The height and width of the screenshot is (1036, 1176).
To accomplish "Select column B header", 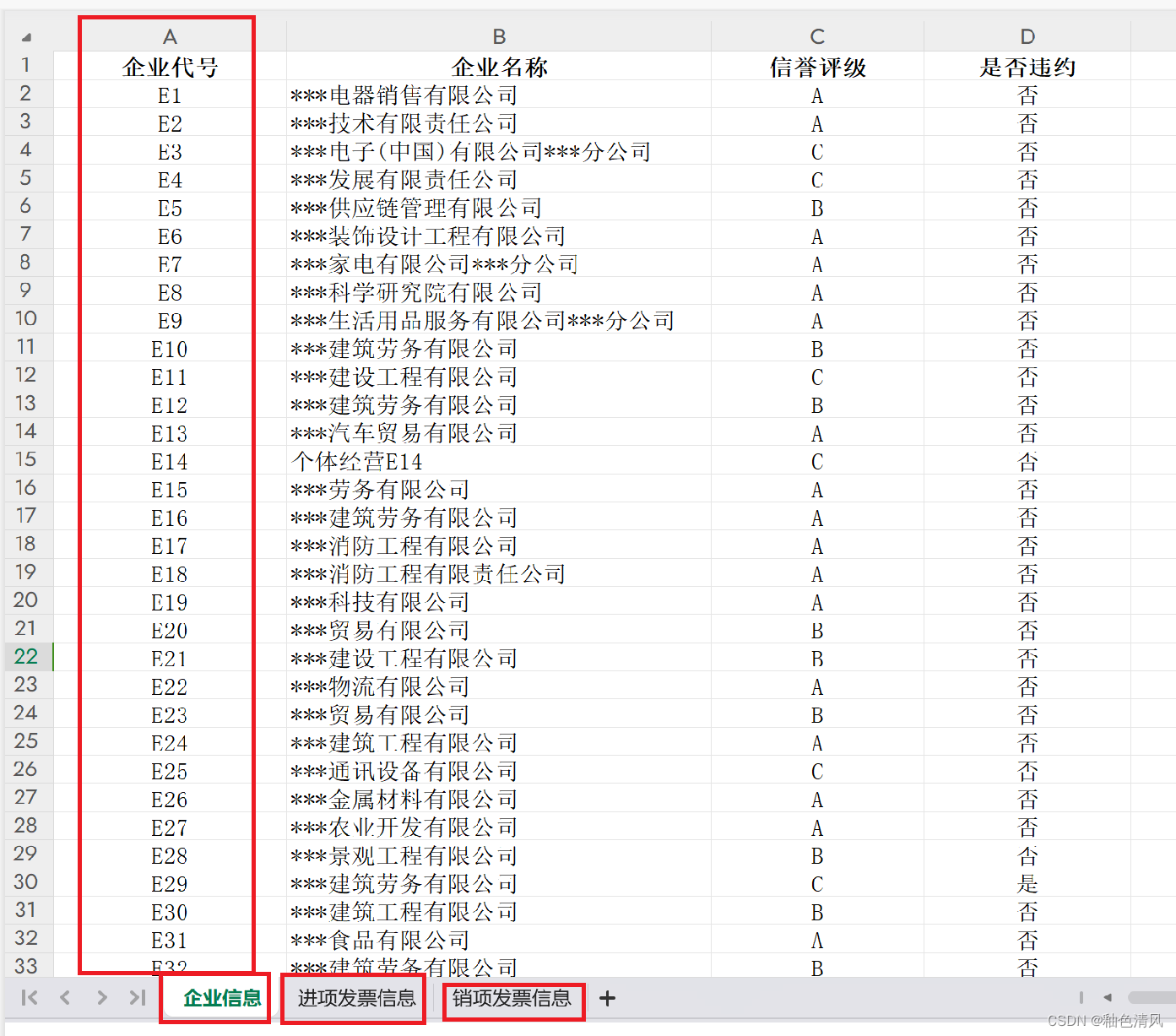I will coord(499,36).
